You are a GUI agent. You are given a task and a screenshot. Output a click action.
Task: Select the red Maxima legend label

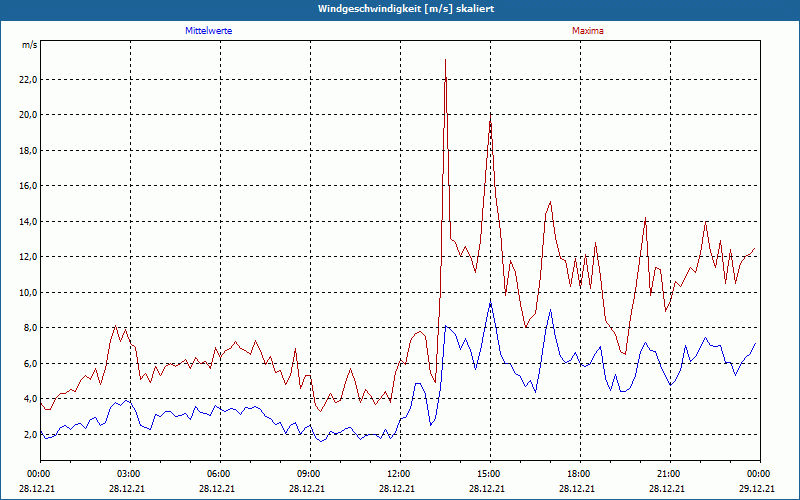(588, 31)
